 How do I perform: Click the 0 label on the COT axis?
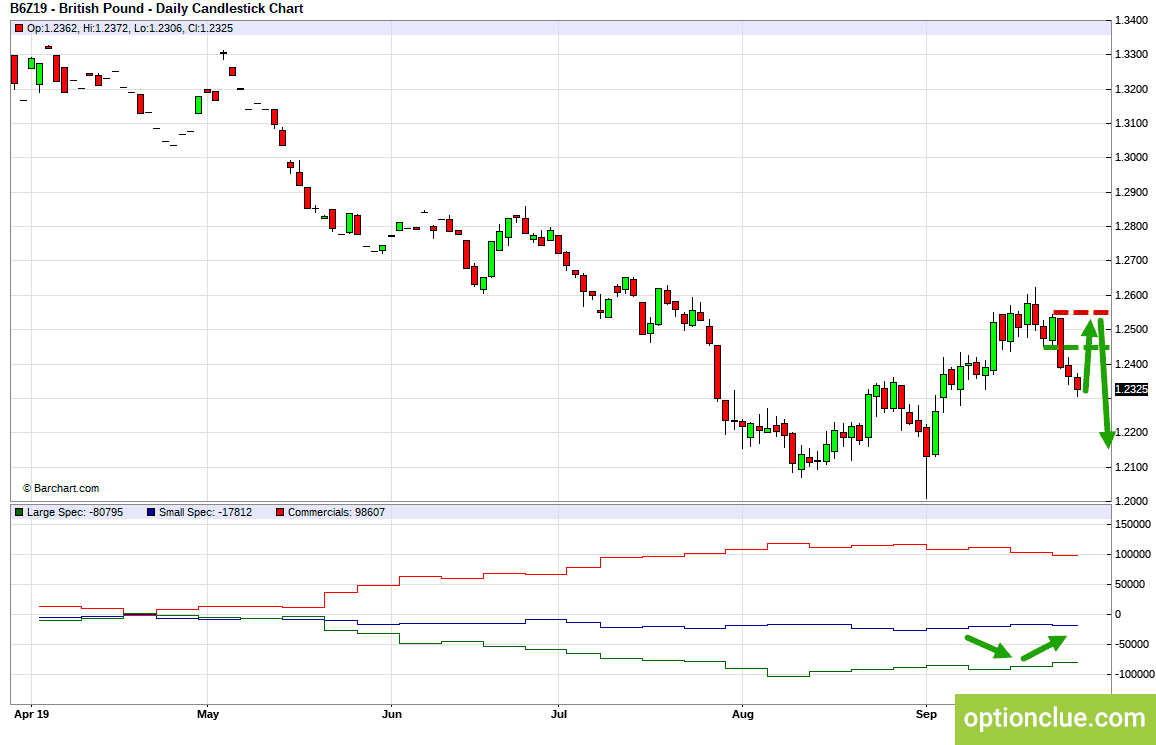(x=1118, y=615)
